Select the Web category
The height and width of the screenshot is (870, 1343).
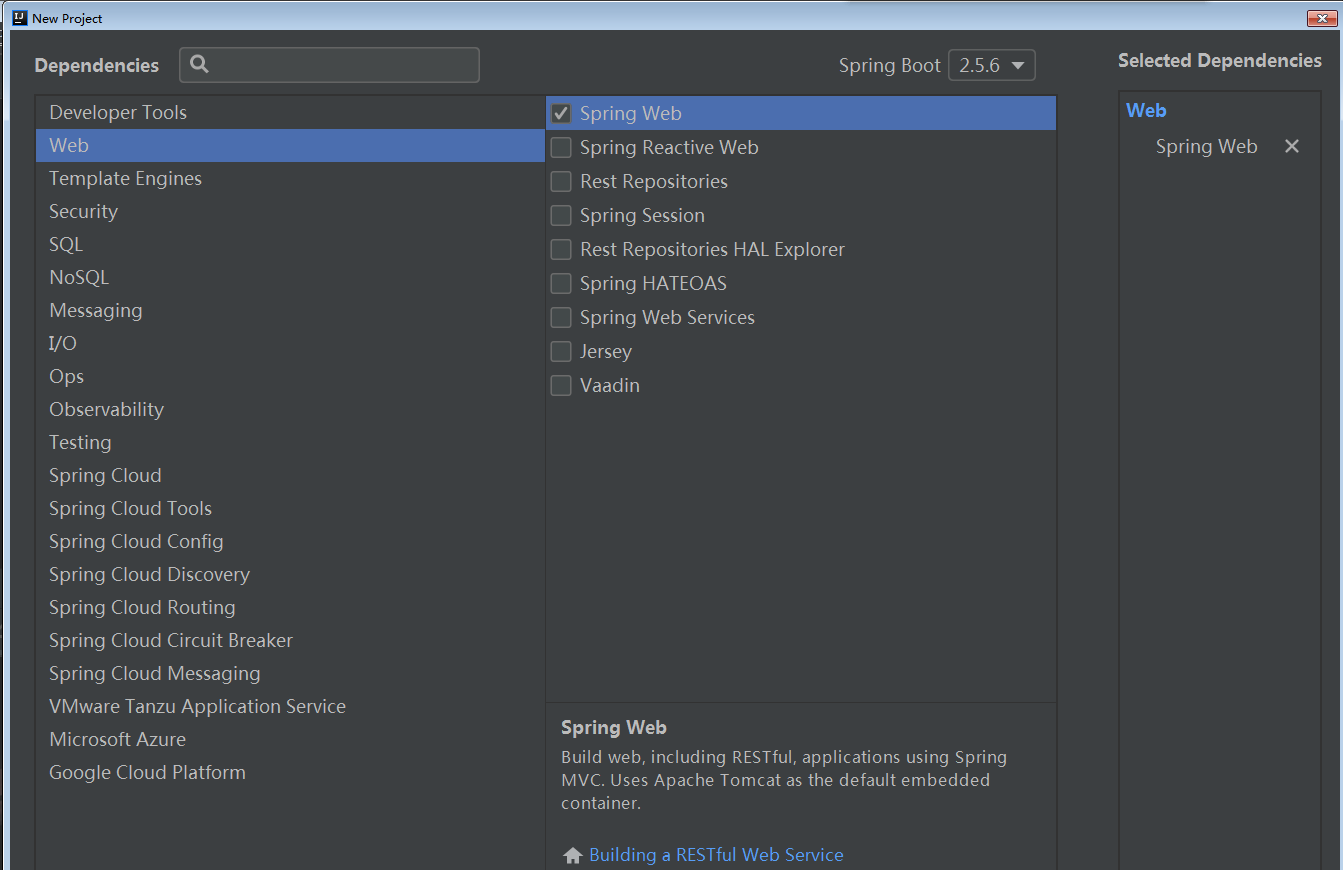(290, 145)
